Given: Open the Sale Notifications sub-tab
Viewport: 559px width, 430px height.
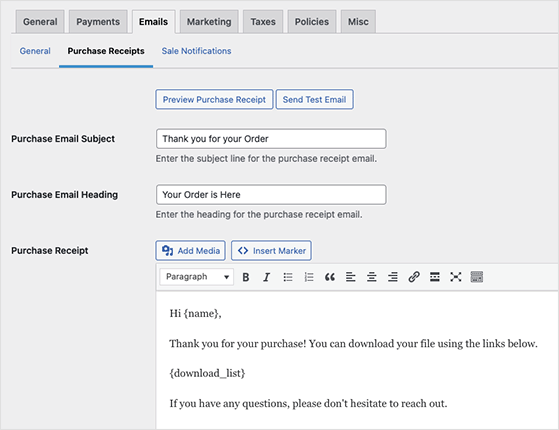Looking at the screenshot, I should tap(196, 51).
